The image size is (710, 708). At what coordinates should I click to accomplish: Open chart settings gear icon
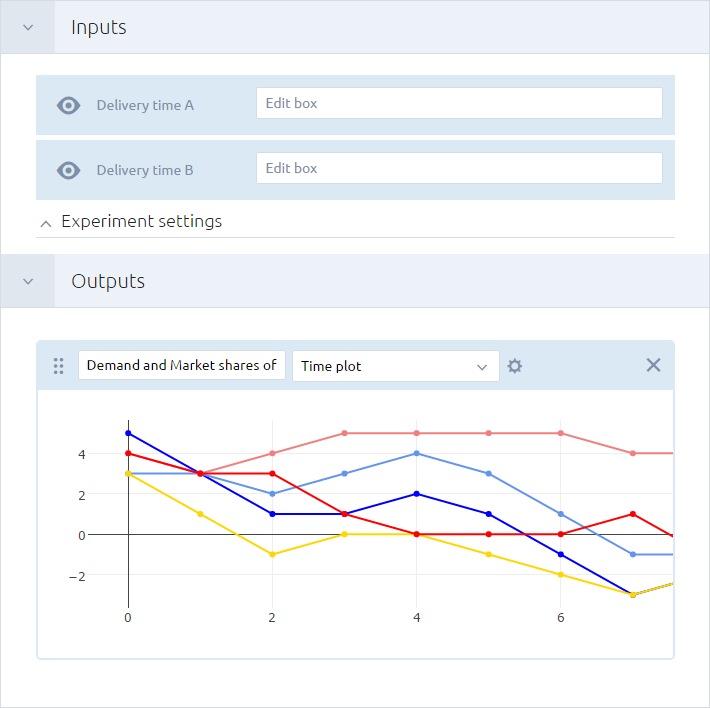pyautogui.click(x=514, y=366)
